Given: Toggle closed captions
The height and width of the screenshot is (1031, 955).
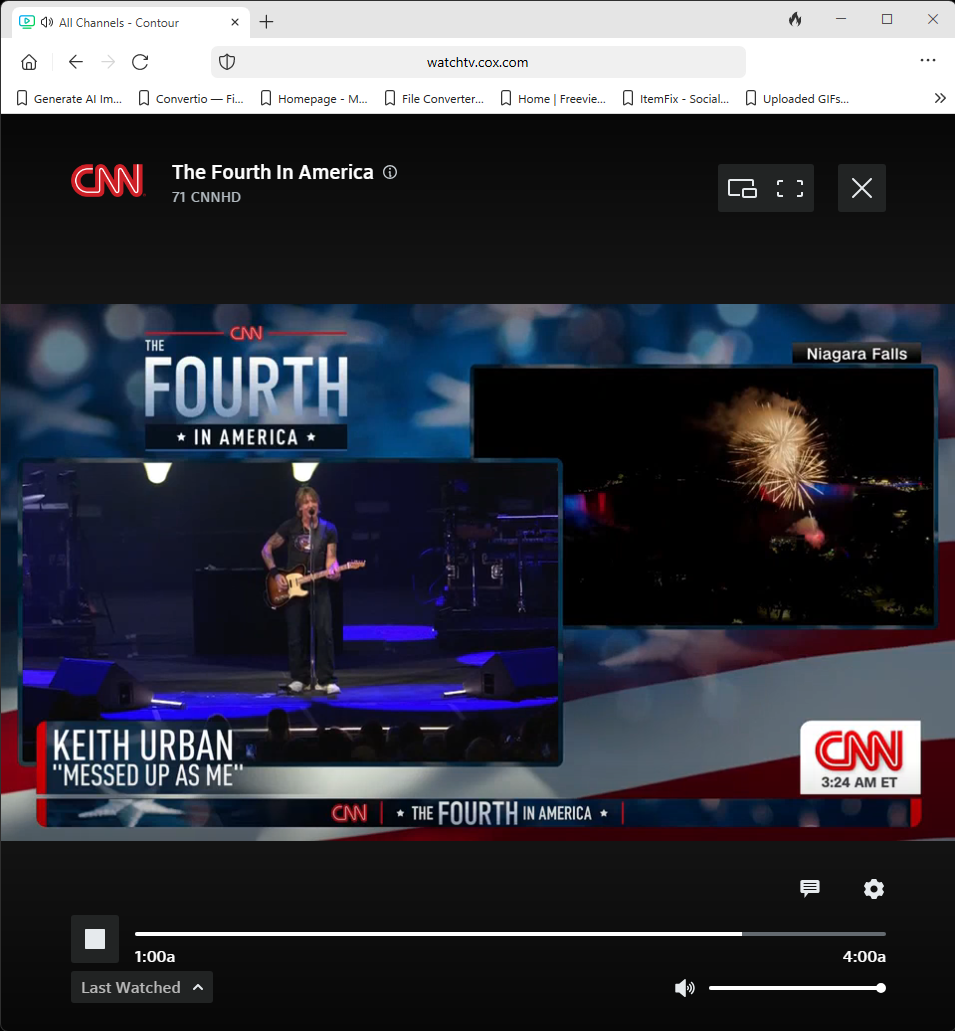Looking at the screenshot, I should [x=810, y=888].
